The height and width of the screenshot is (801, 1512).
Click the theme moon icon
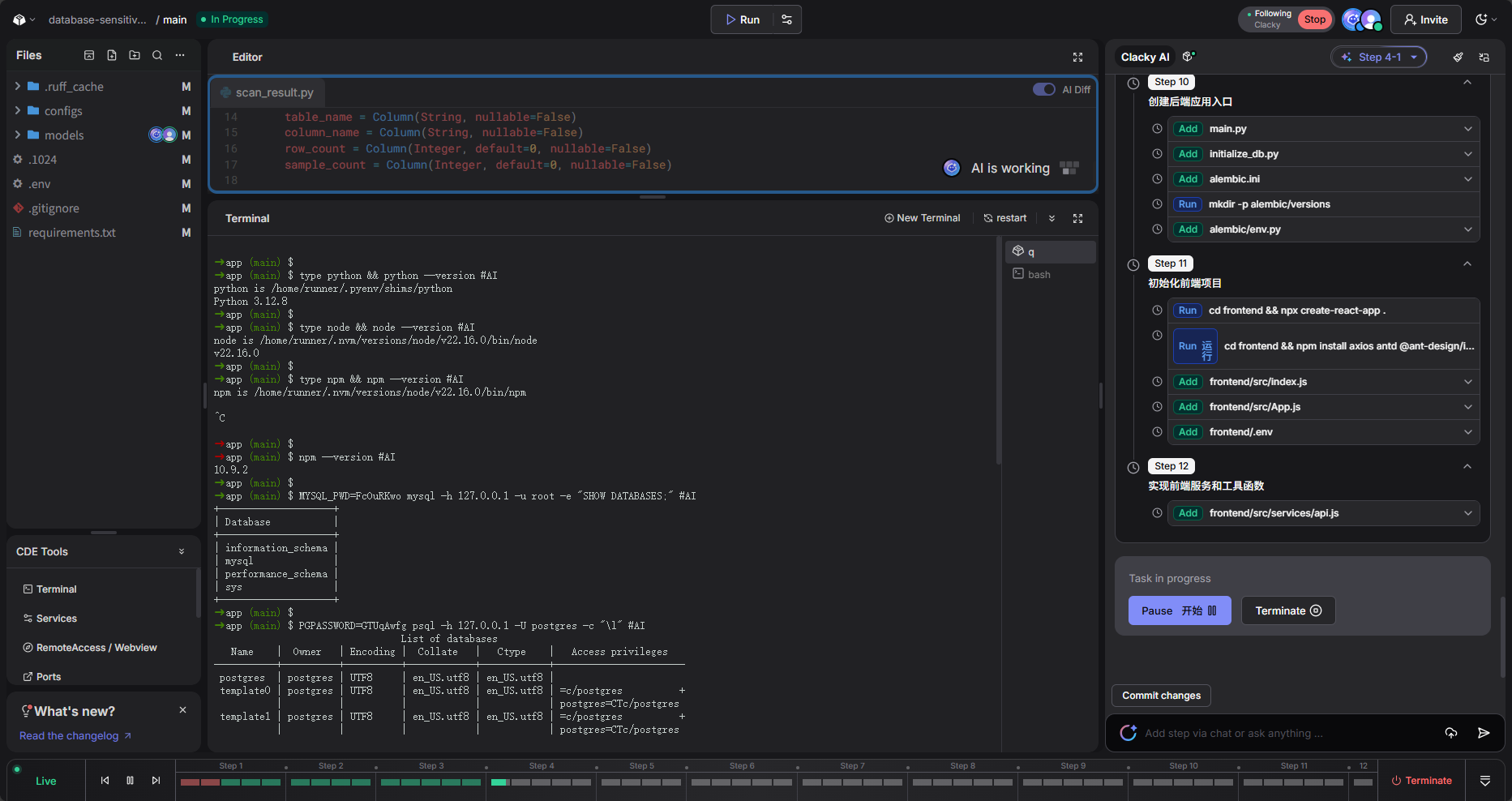1482,19
